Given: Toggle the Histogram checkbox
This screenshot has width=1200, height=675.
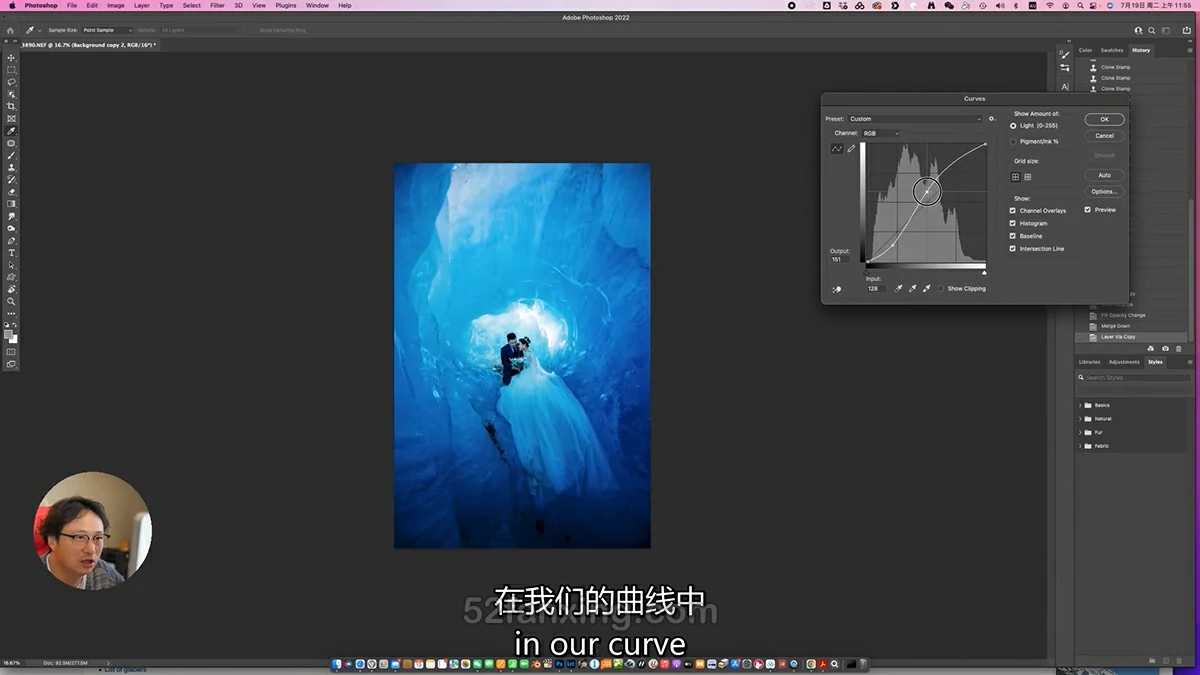Looking at the screenshot, I should point(1013,223).
